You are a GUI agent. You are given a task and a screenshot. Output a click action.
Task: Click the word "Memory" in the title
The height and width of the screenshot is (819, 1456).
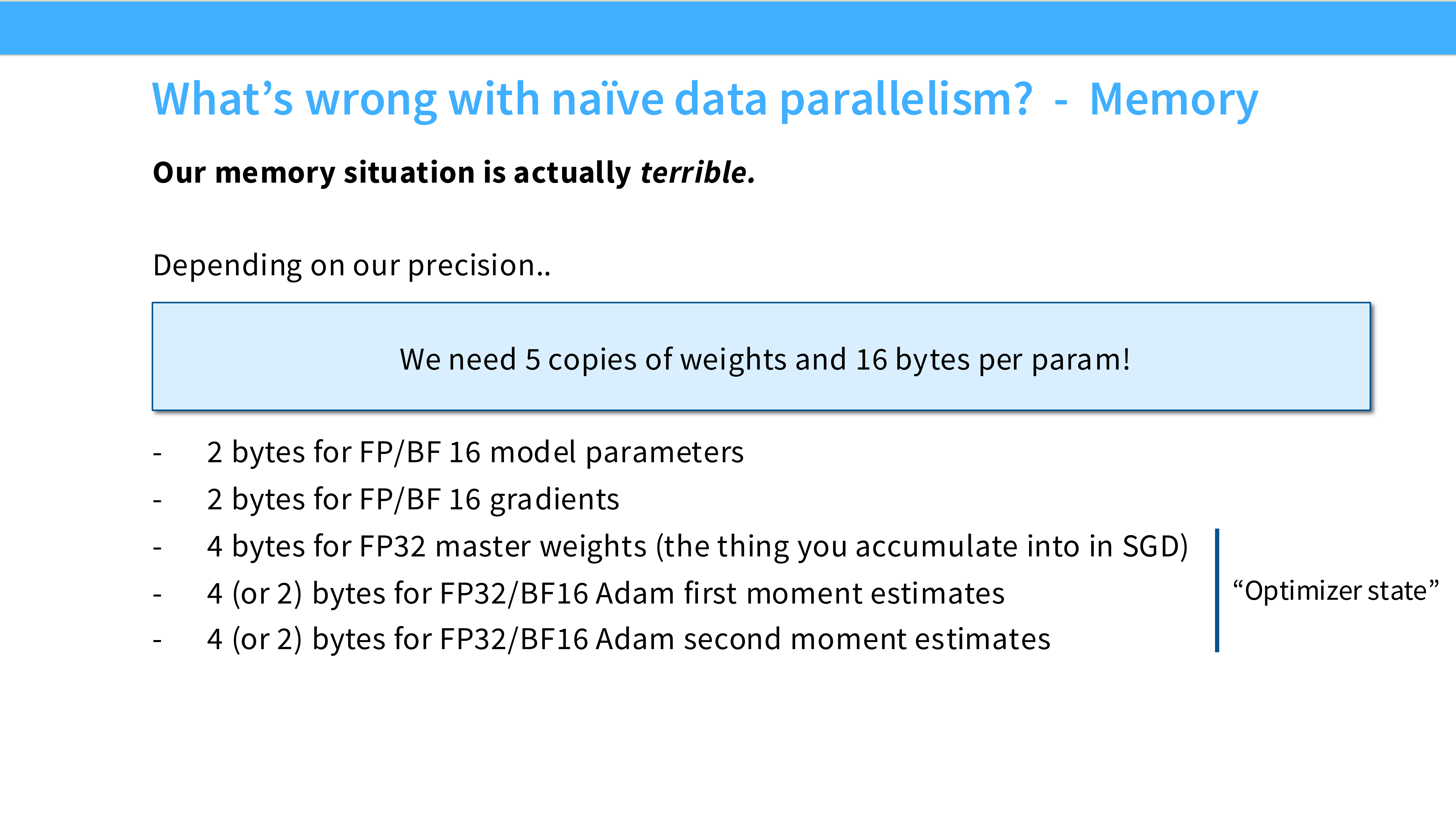click(1173, 100)
